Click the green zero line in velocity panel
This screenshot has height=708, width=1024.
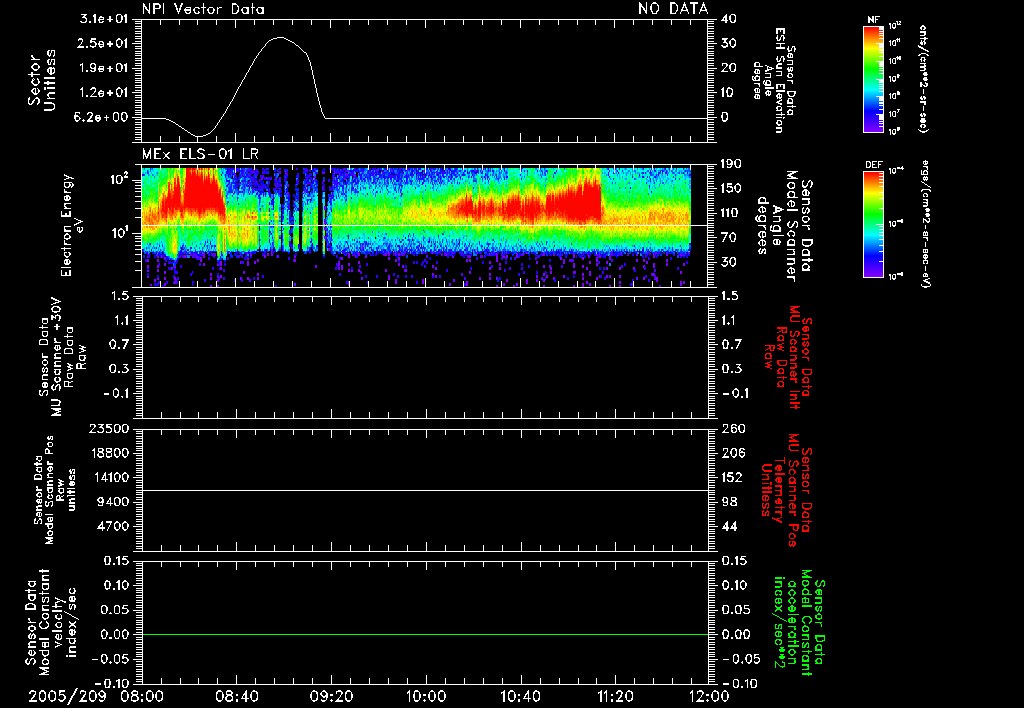pyautogui.click(x=425, y=634)
